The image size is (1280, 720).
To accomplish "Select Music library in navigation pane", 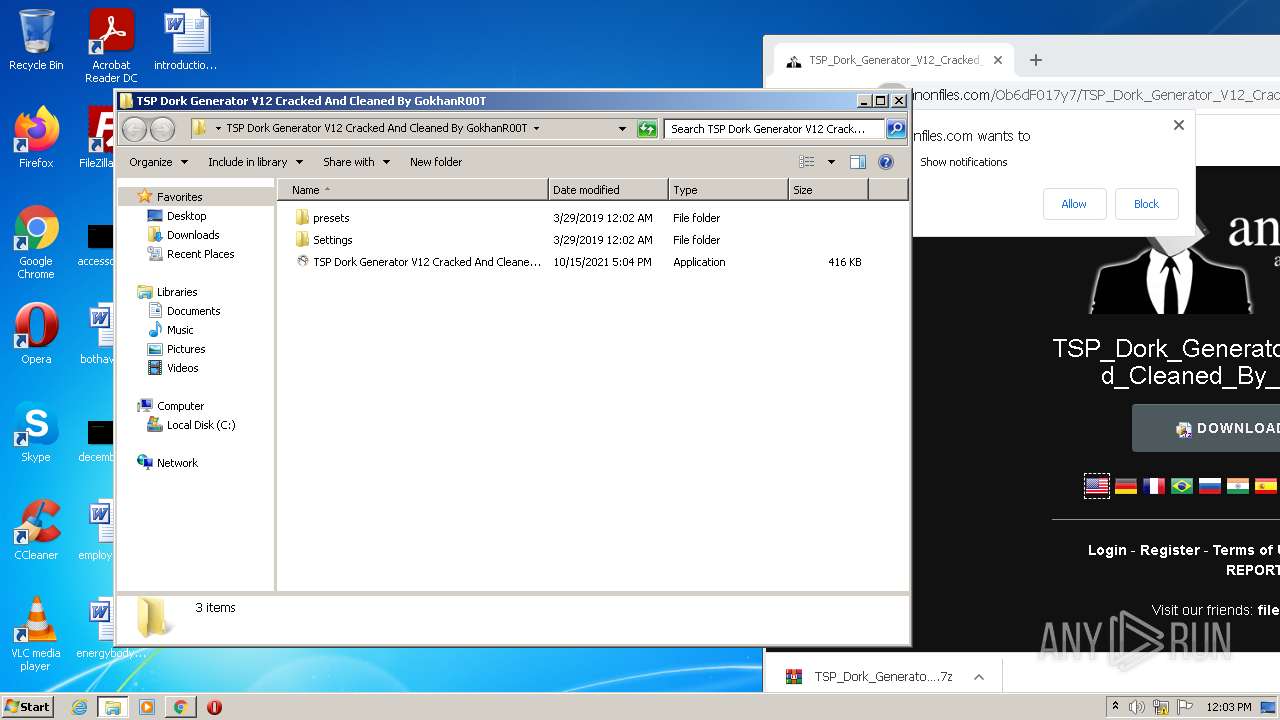I will pos(180,330).
